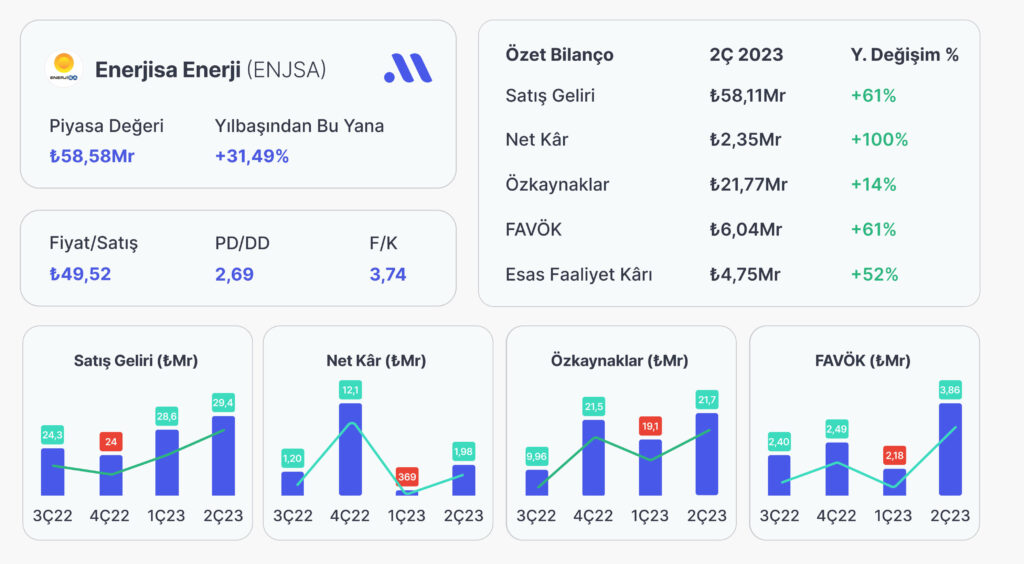Click the 2Ç23 bar in FAVÖK chart
Image resolution: width=1024 pixels, height=564 pixels.
950,449
